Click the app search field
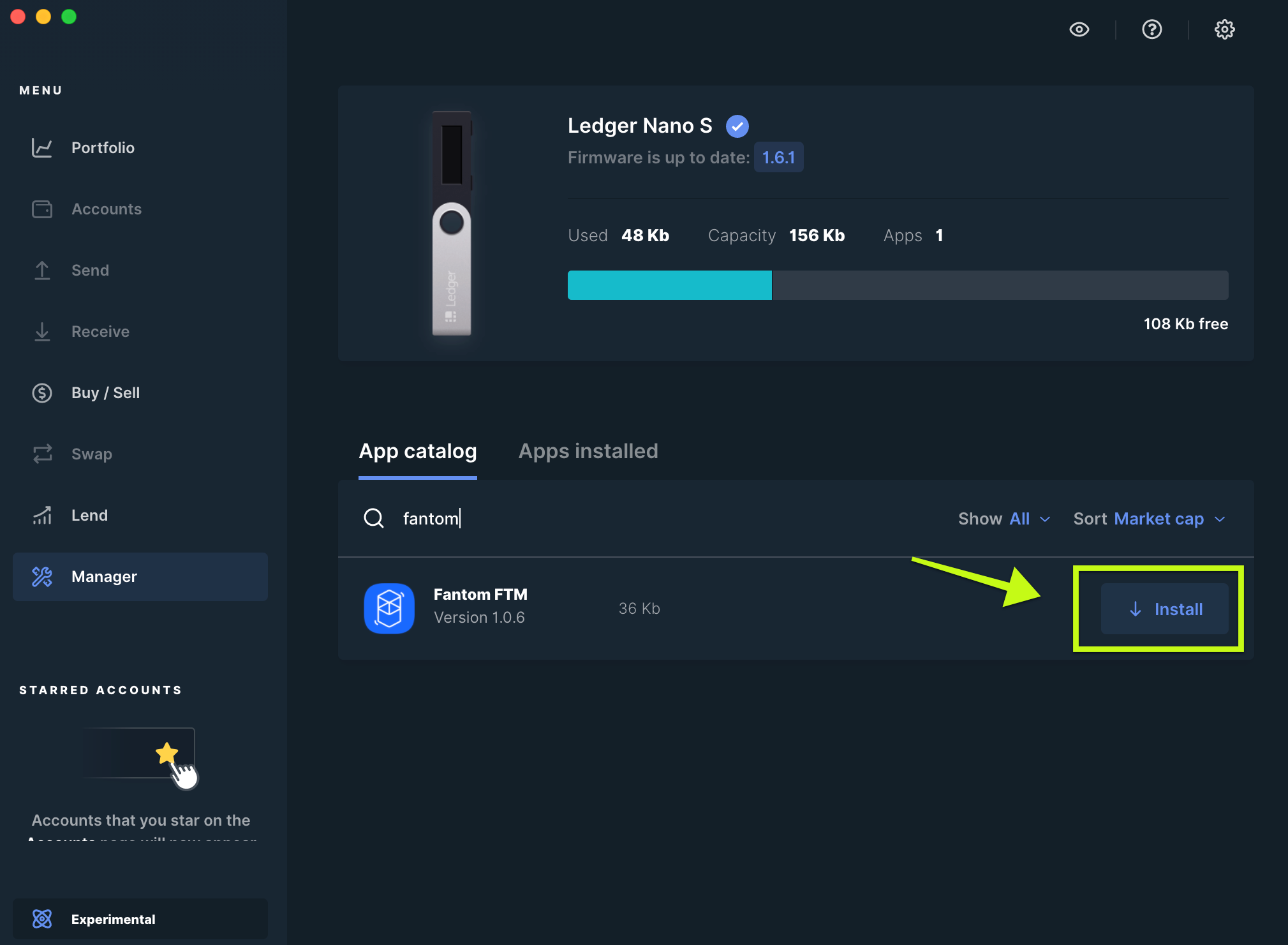The image size is (1288, 945). (x=638, y=519)
